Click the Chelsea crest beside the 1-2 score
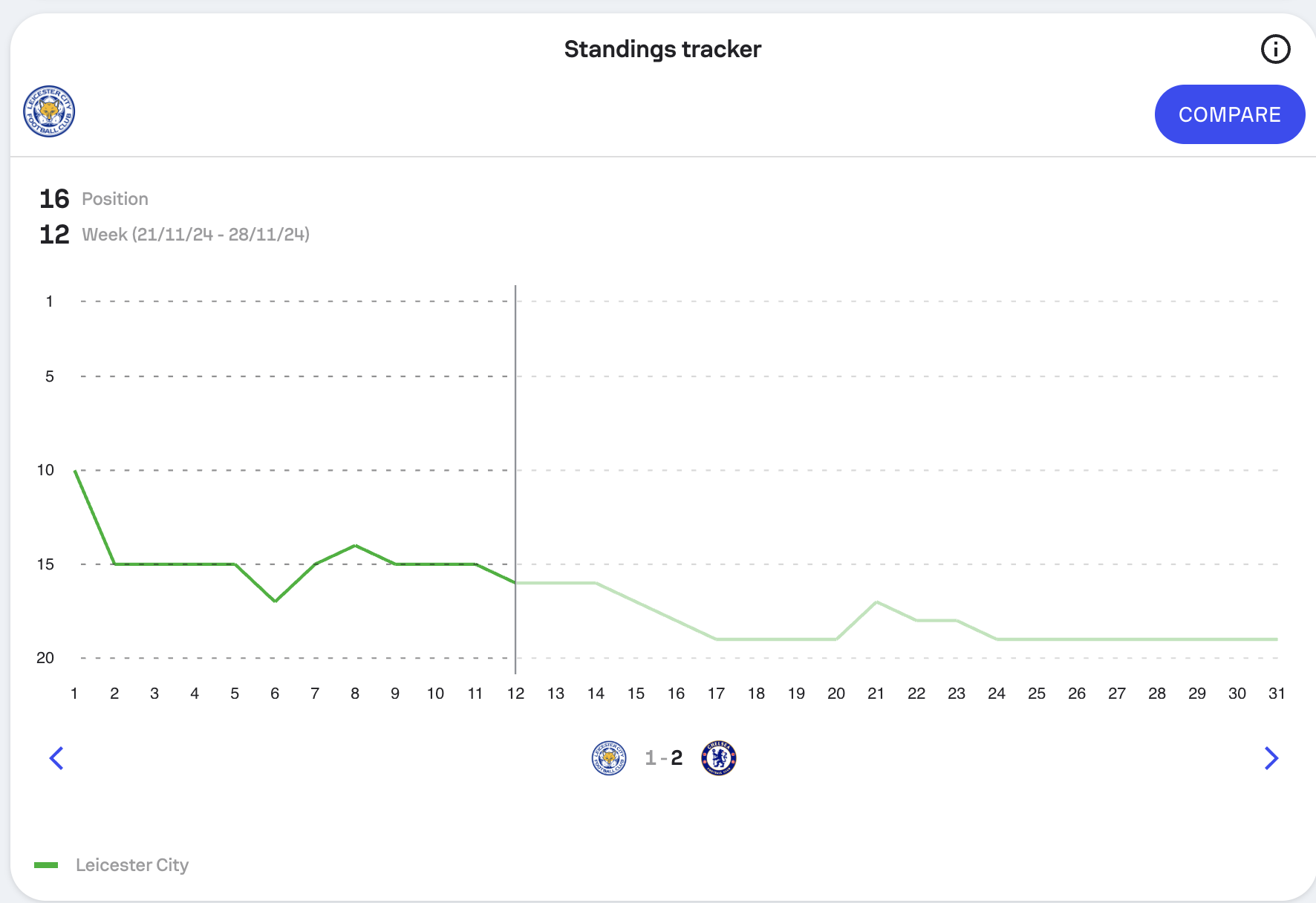This screenshot has height=903, width=1316. (x=718, y=758)
